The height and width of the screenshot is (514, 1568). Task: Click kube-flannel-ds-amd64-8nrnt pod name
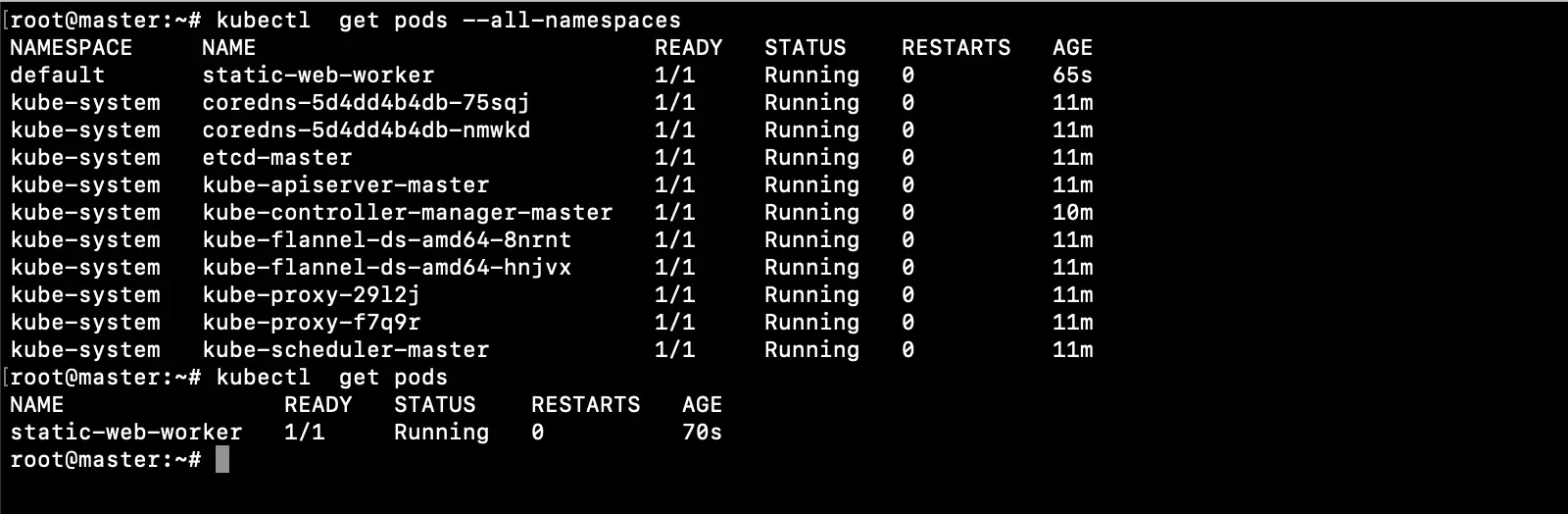point(386,240)
